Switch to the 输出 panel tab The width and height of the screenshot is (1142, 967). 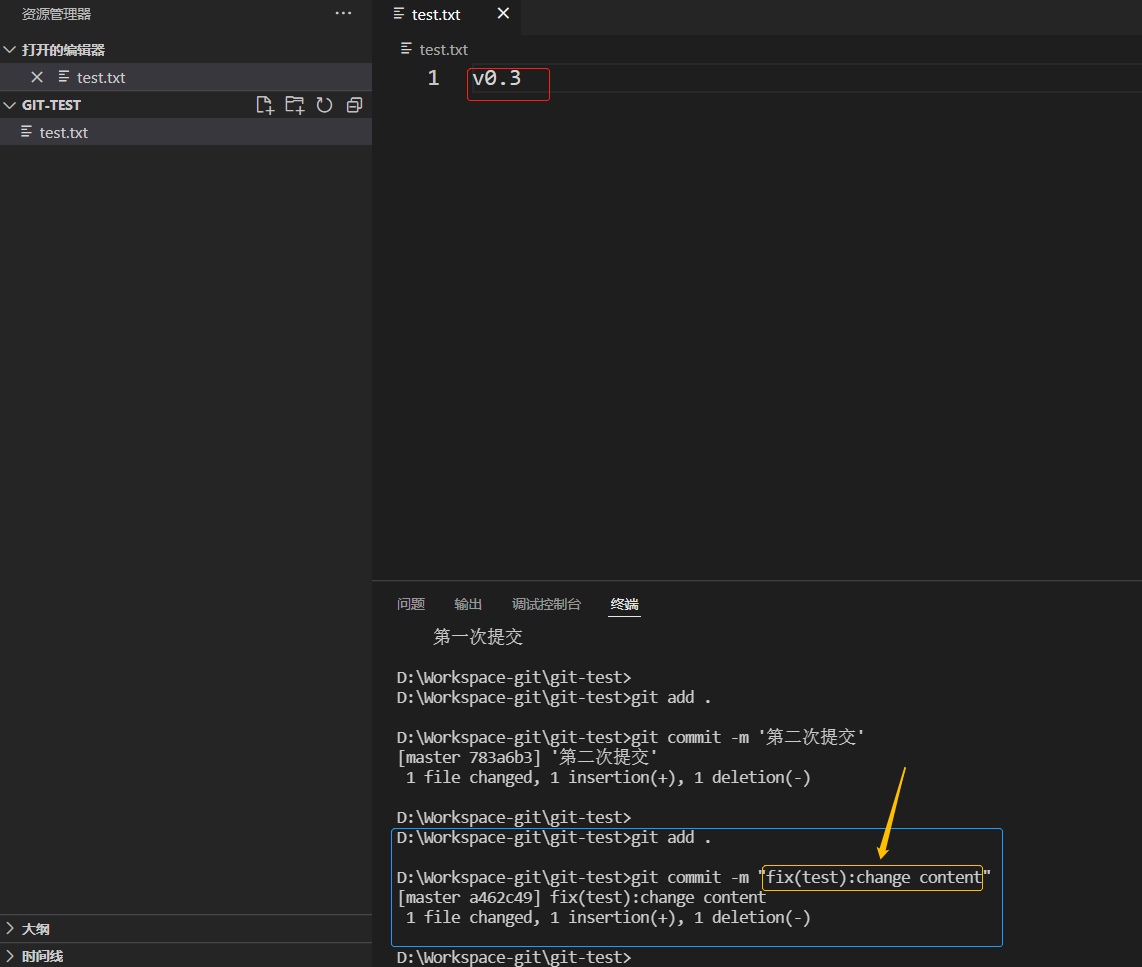click(468, 604)
